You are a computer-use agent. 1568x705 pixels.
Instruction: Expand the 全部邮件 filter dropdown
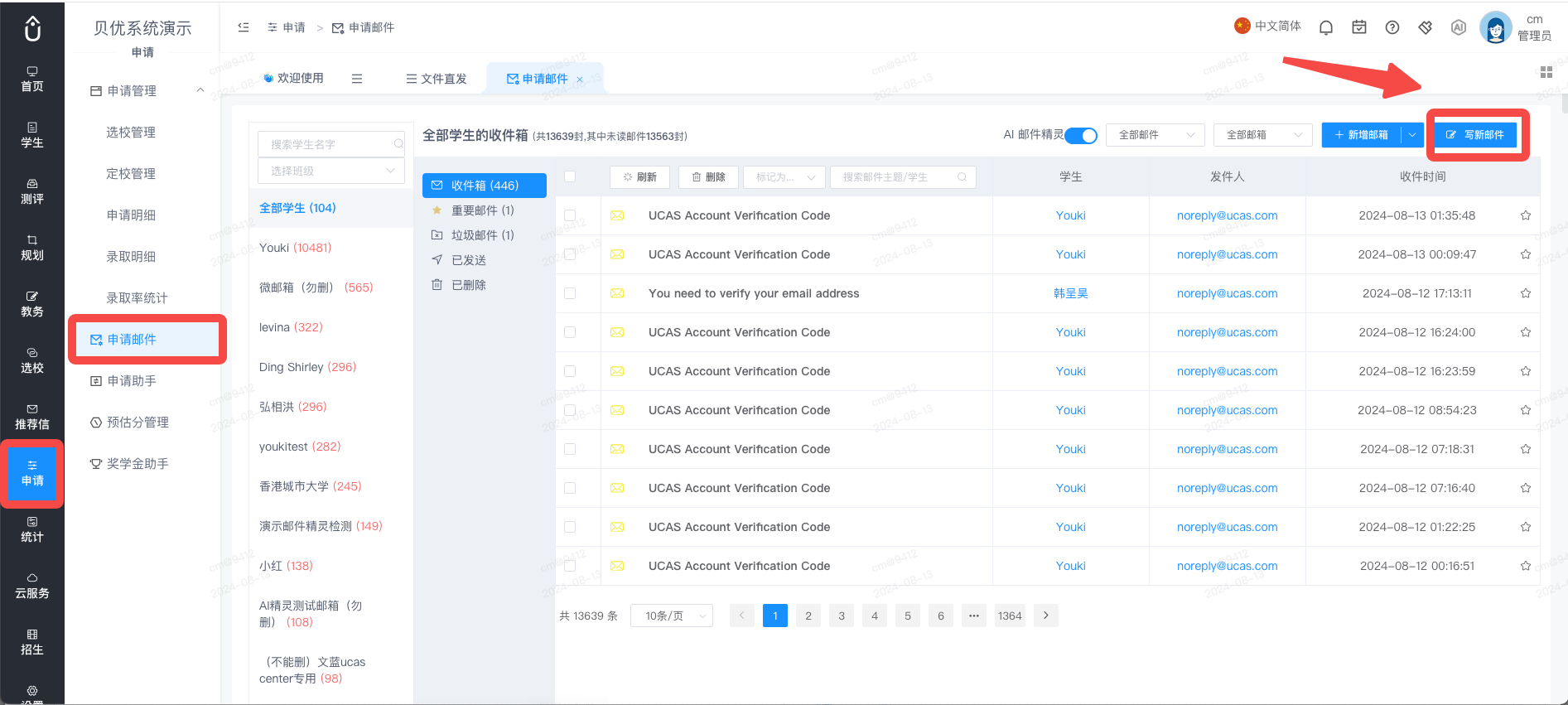(x=1155, y=135)
